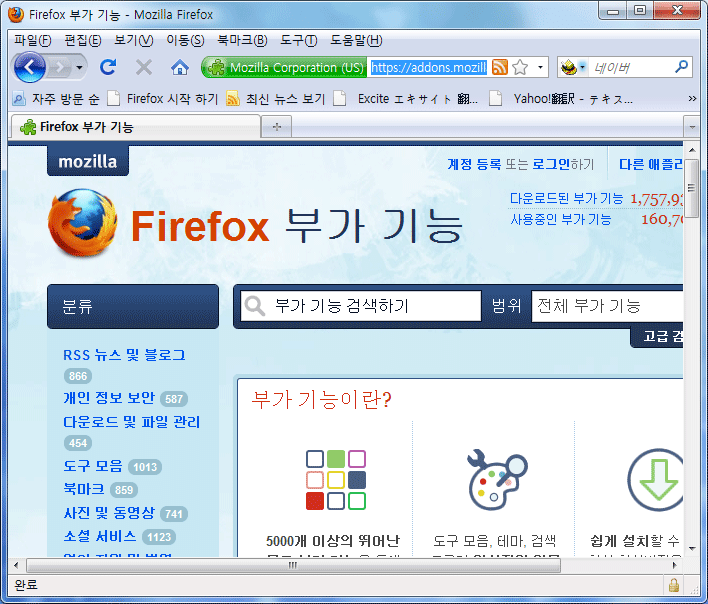The width and height of the screenshot is (708, 604).
Task: Click the search magnifier in page search box
Action: point(255,306)
